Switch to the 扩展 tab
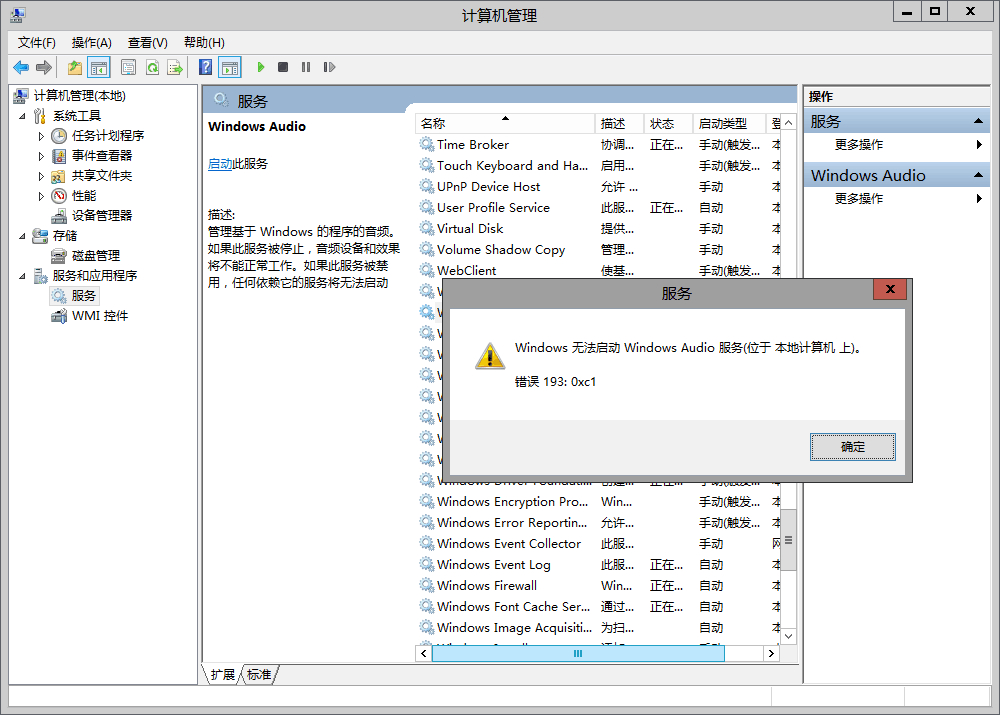This screenshot has height=715, width=1000. pos(223,675)
